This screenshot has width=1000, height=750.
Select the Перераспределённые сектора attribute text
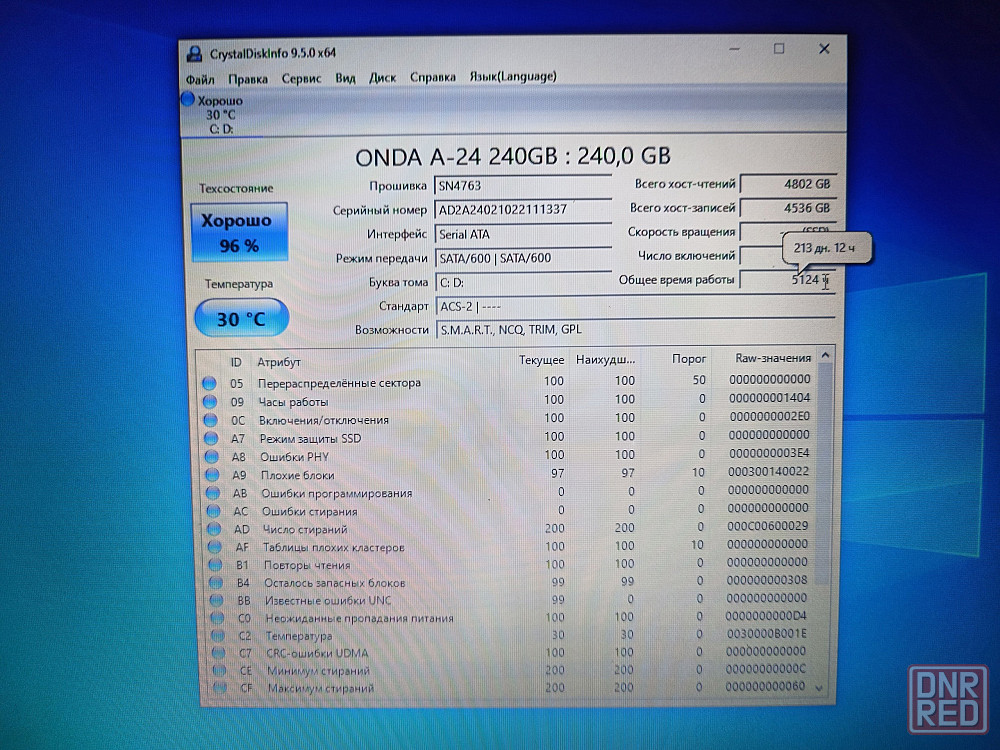pos(339,383)
